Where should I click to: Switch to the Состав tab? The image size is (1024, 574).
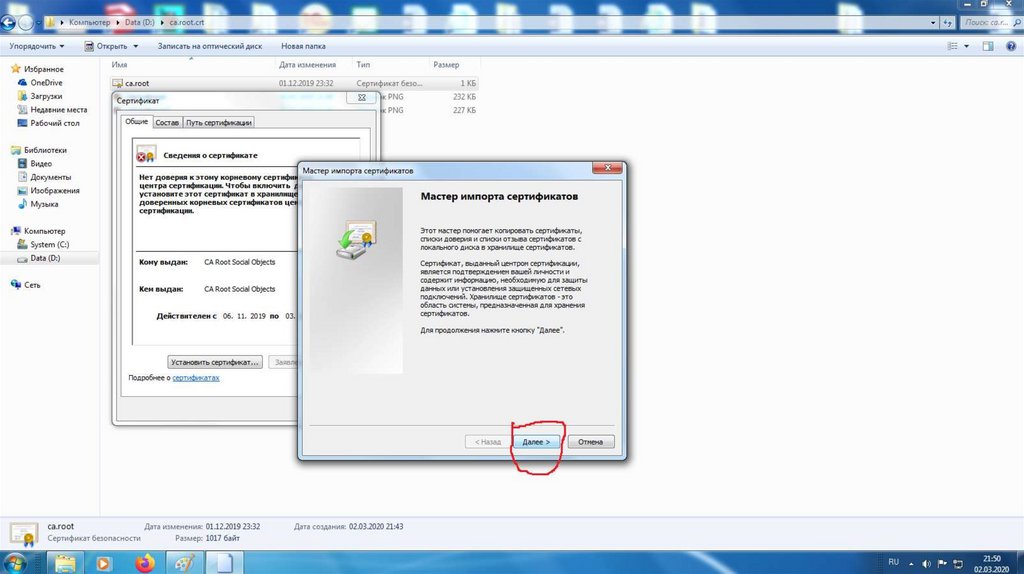(167, 122)
